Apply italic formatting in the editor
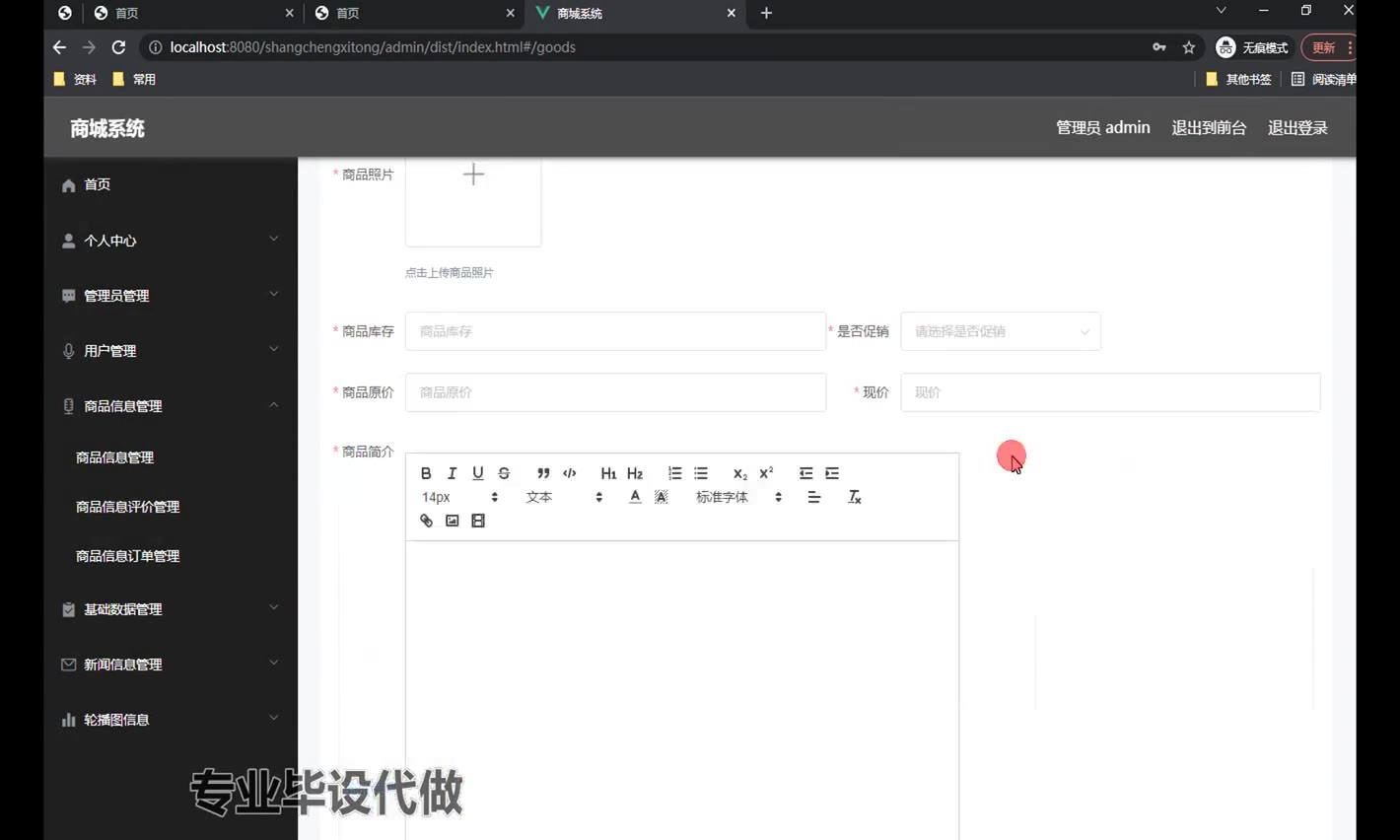 [452, 473]
